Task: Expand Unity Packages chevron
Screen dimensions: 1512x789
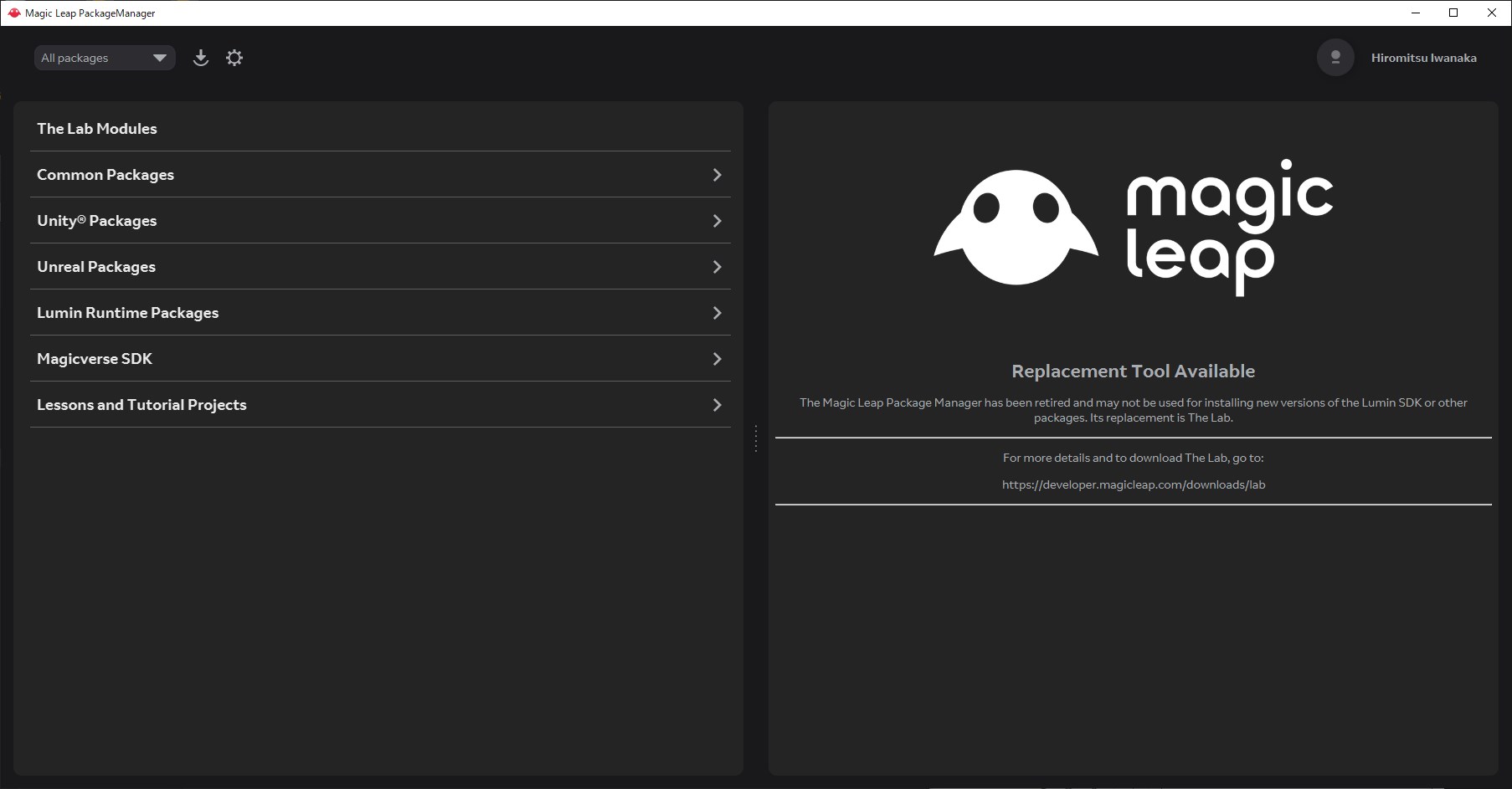Action: coord(717,221)
